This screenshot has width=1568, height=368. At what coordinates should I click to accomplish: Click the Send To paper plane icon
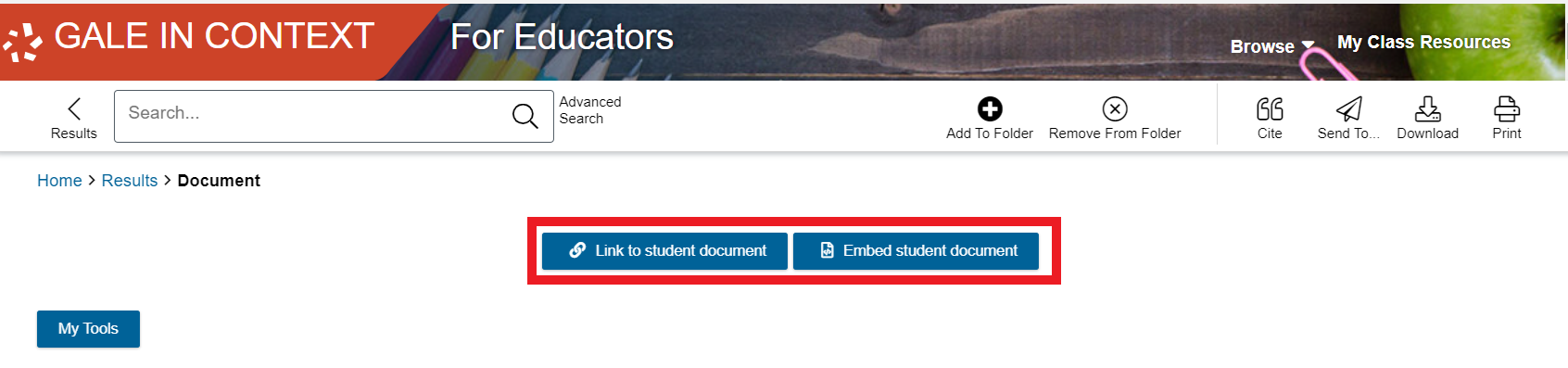(x=1348, y=109)
